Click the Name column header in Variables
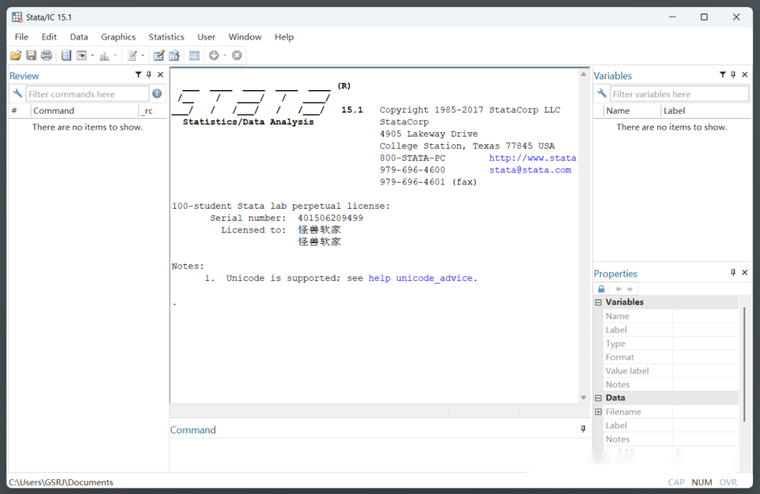 click(x=632, y=111)
